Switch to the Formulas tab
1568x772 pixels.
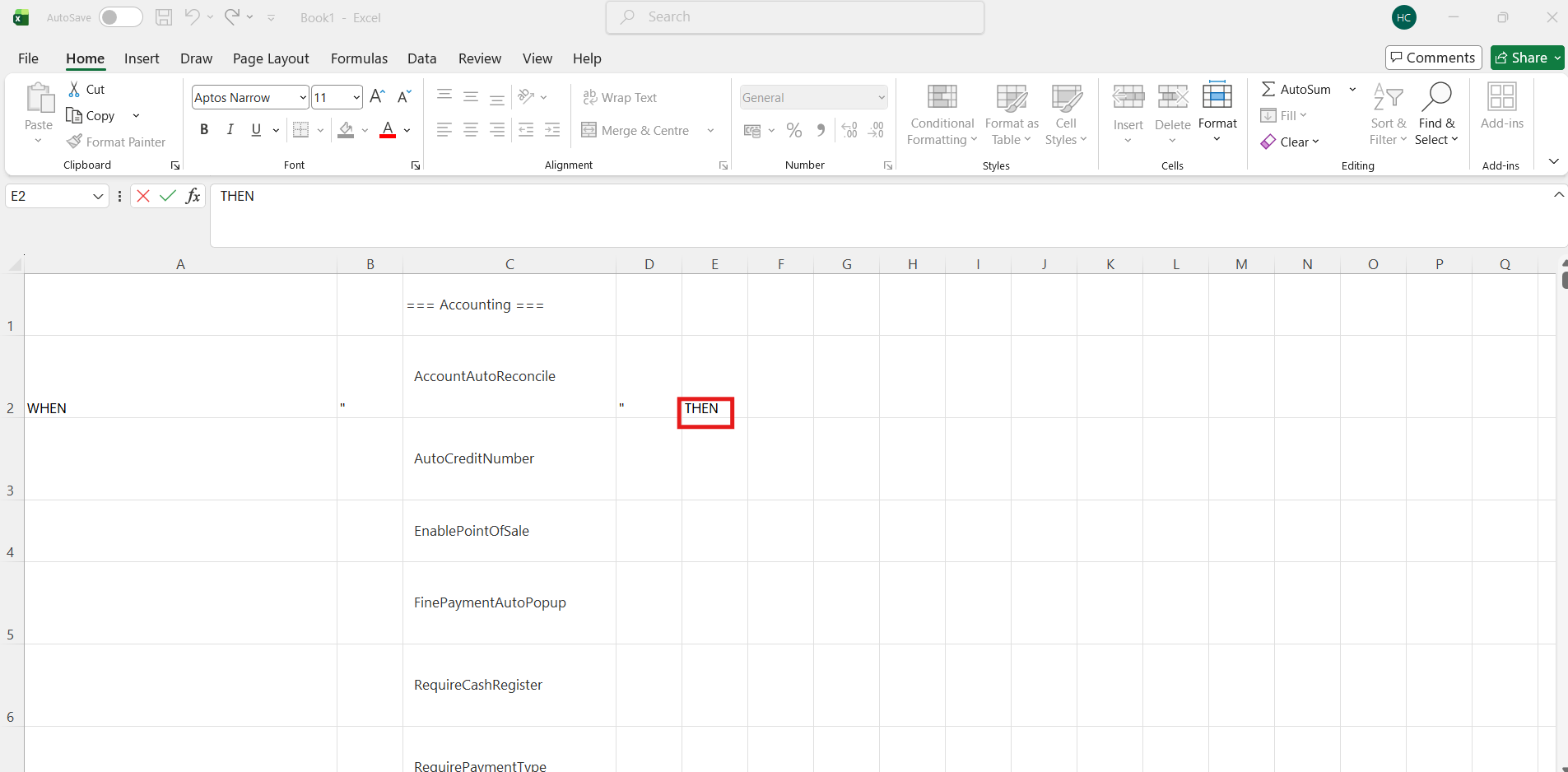[359, 58]
